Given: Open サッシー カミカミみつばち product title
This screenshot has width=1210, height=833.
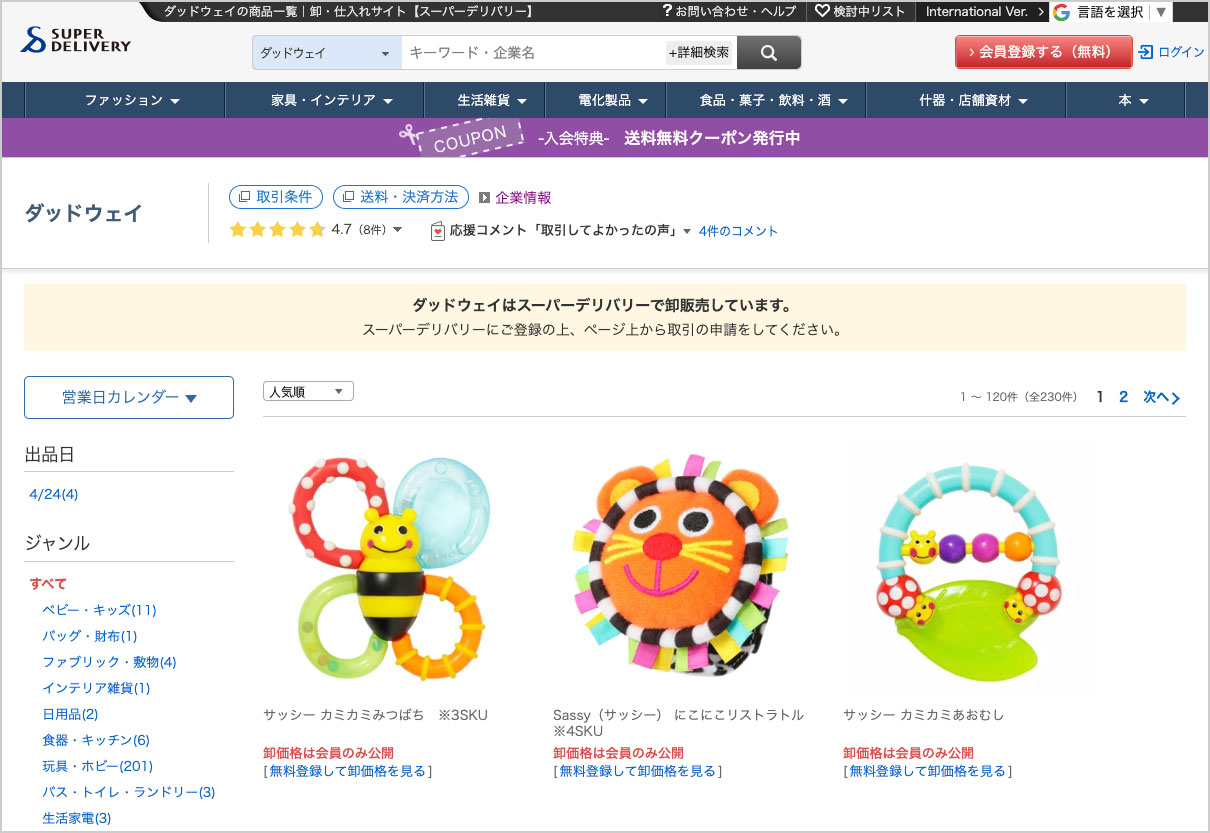Looking at the screenshot, I should 376,715.
